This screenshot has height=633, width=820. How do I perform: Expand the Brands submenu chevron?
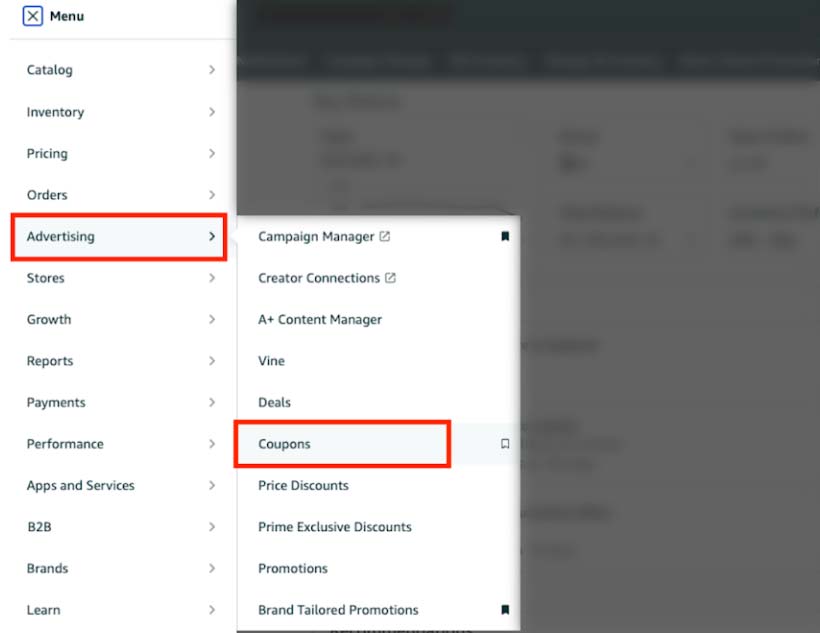[x=212, y=569]
